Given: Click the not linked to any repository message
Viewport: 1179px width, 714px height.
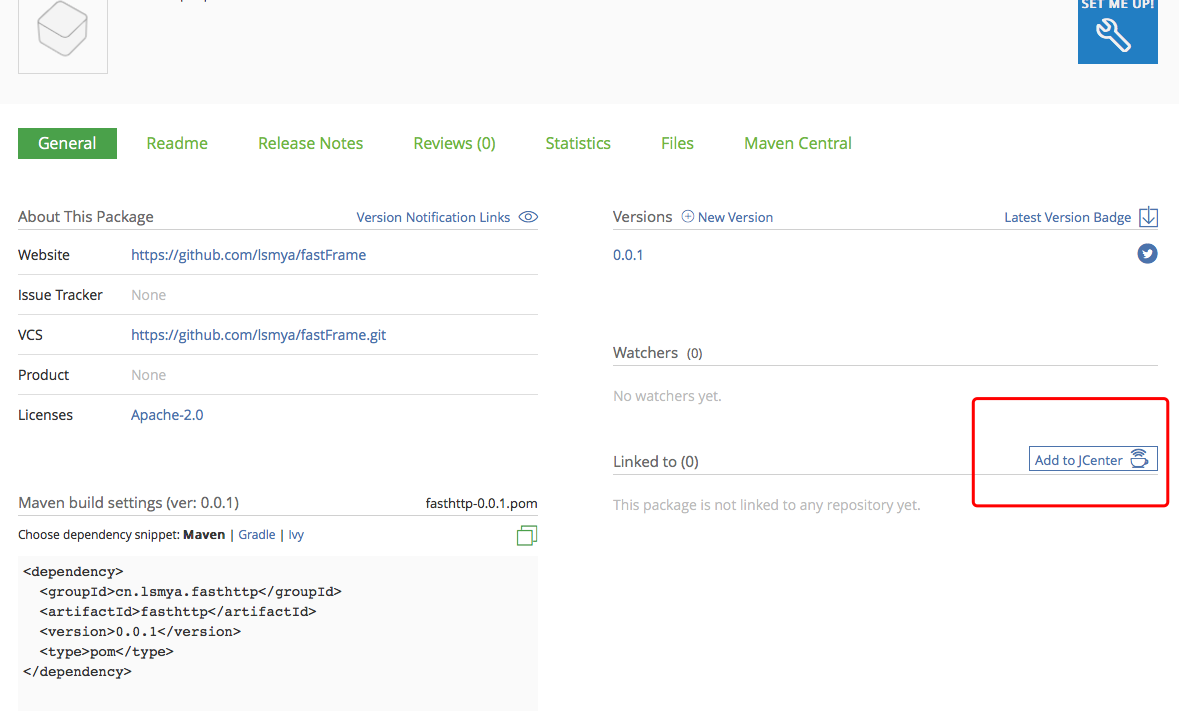Looking at the screenshot, I should [x=766, y=504].
